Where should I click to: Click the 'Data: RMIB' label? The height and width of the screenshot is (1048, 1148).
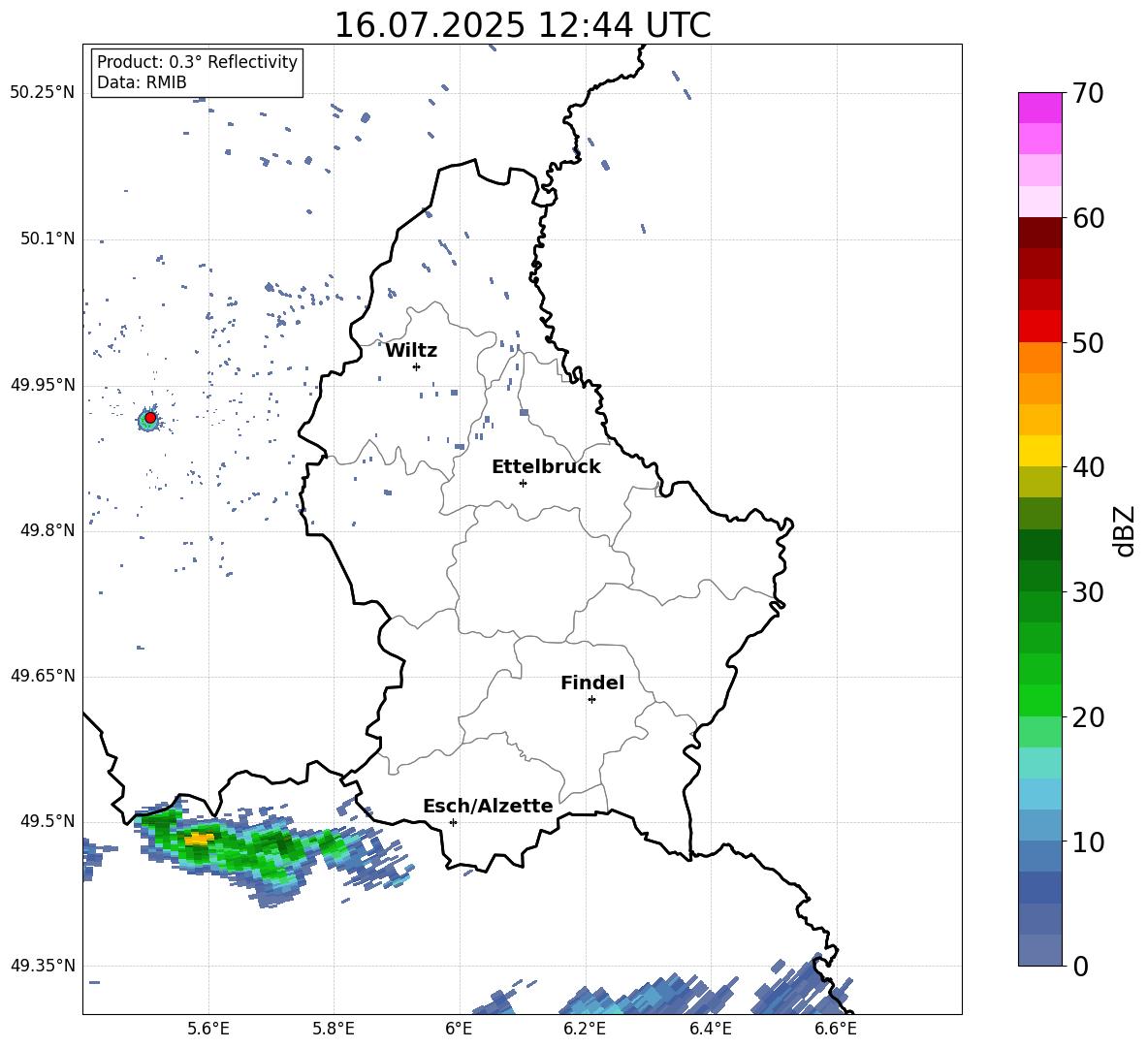click(x=142, y=82)
